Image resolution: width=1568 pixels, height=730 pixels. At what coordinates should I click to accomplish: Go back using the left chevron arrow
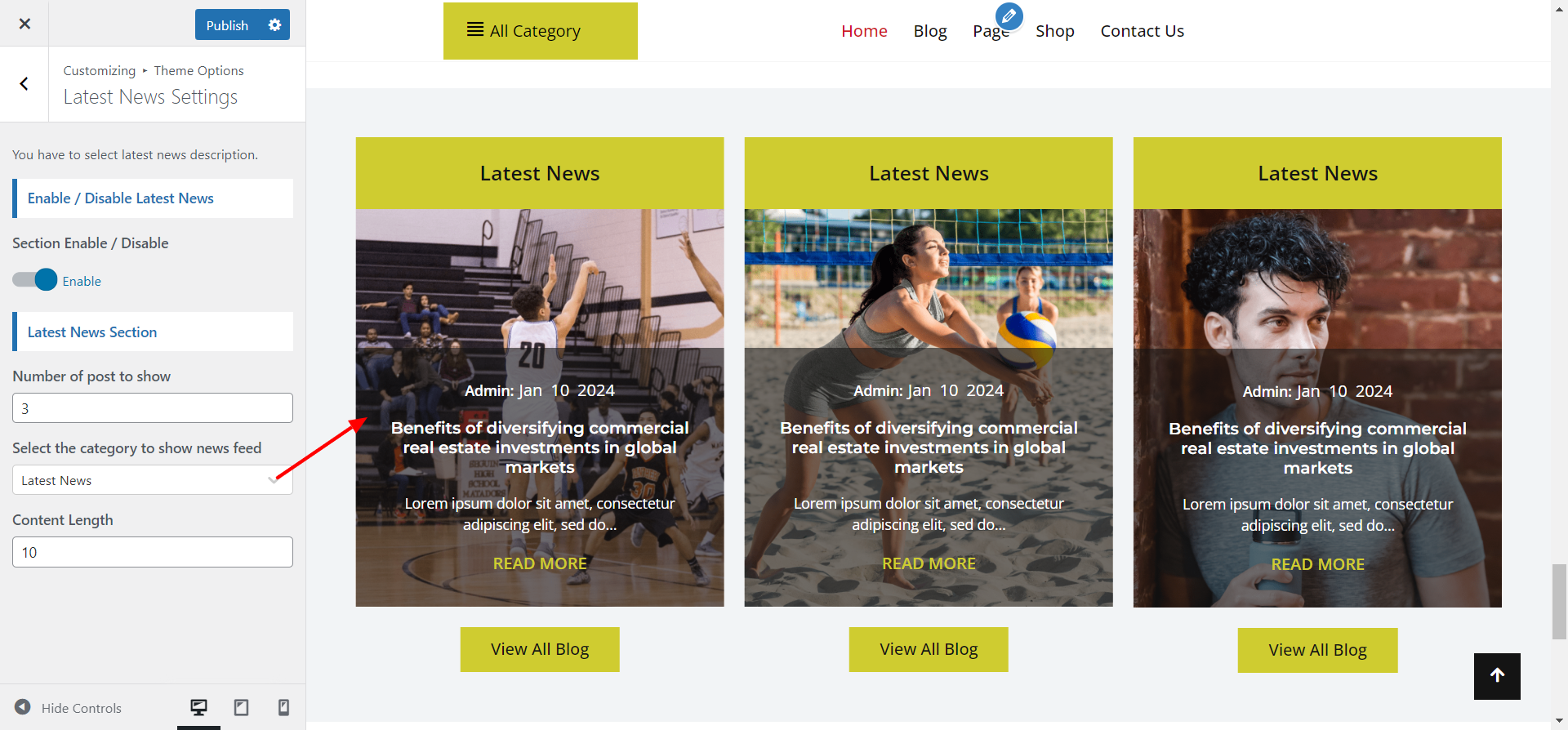coord(24,84)
